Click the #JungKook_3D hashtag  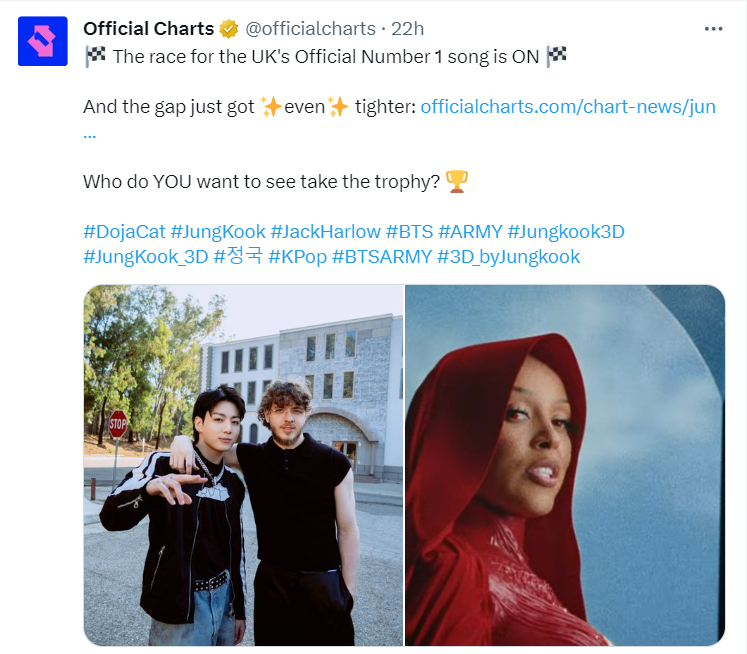point(146,257)
